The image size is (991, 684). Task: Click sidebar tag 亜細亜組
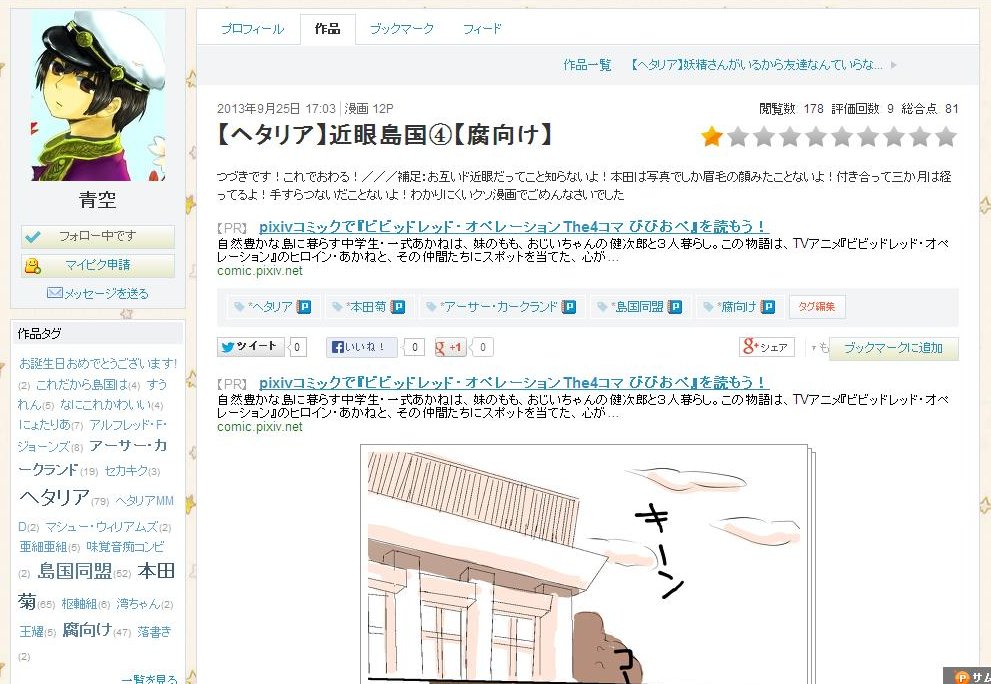point(43,547)
